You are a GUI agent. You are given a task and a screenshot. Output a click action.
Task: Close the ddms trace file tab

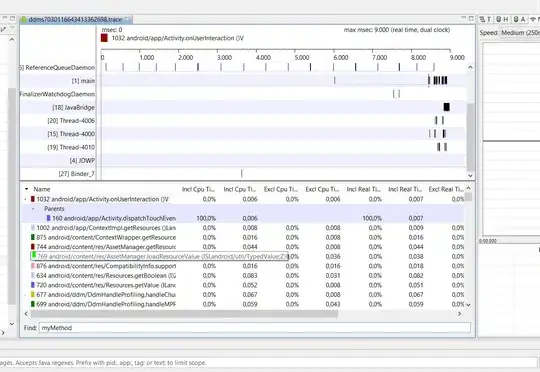tap(127, 20)
